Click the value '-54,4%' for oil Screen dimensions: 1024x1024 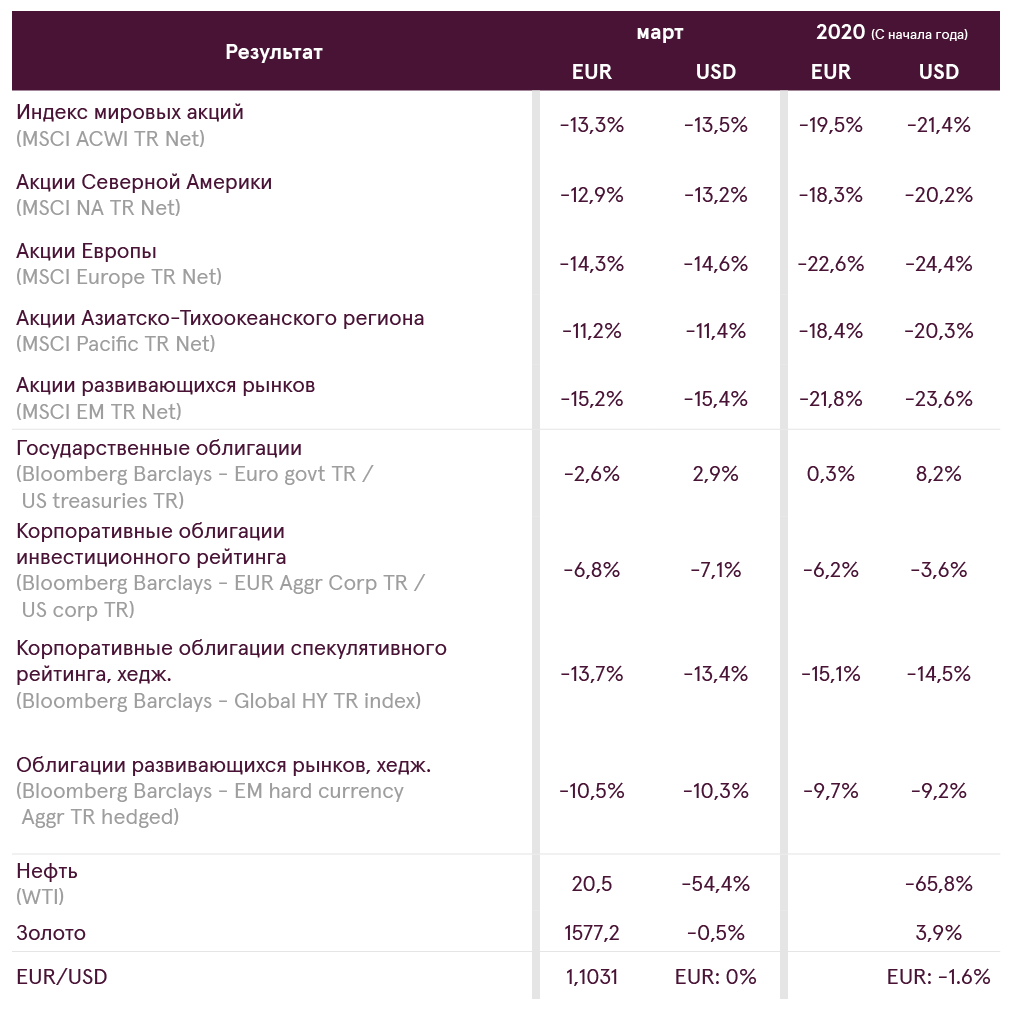tap(716, 884)
